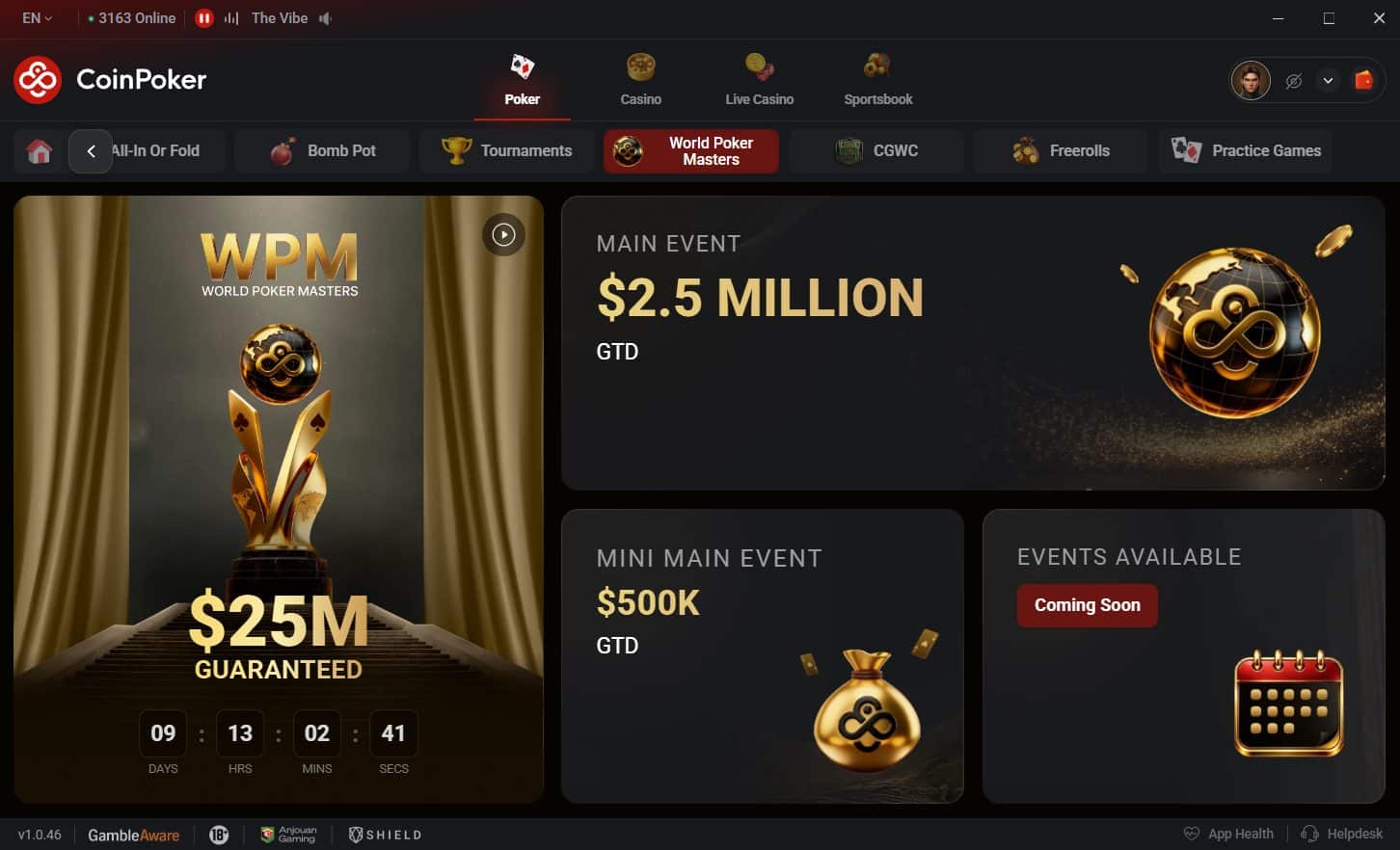
Task: Switch to the Casino tab
Action: tap(641, 79)
